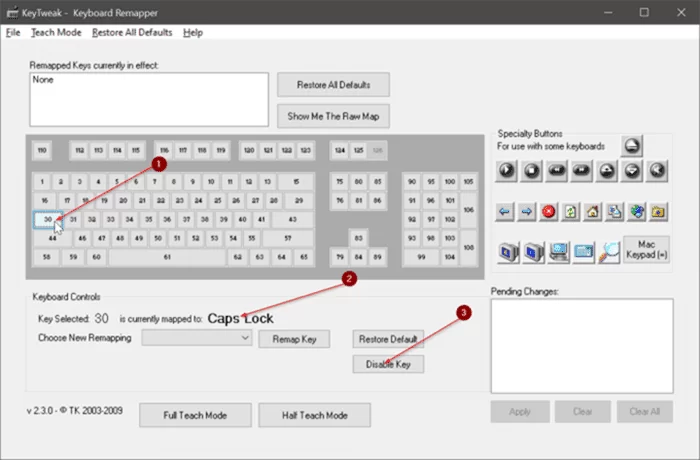This screenshot has height=460, width=700.
Task: Click the Disable Key button
Action: 388,364
